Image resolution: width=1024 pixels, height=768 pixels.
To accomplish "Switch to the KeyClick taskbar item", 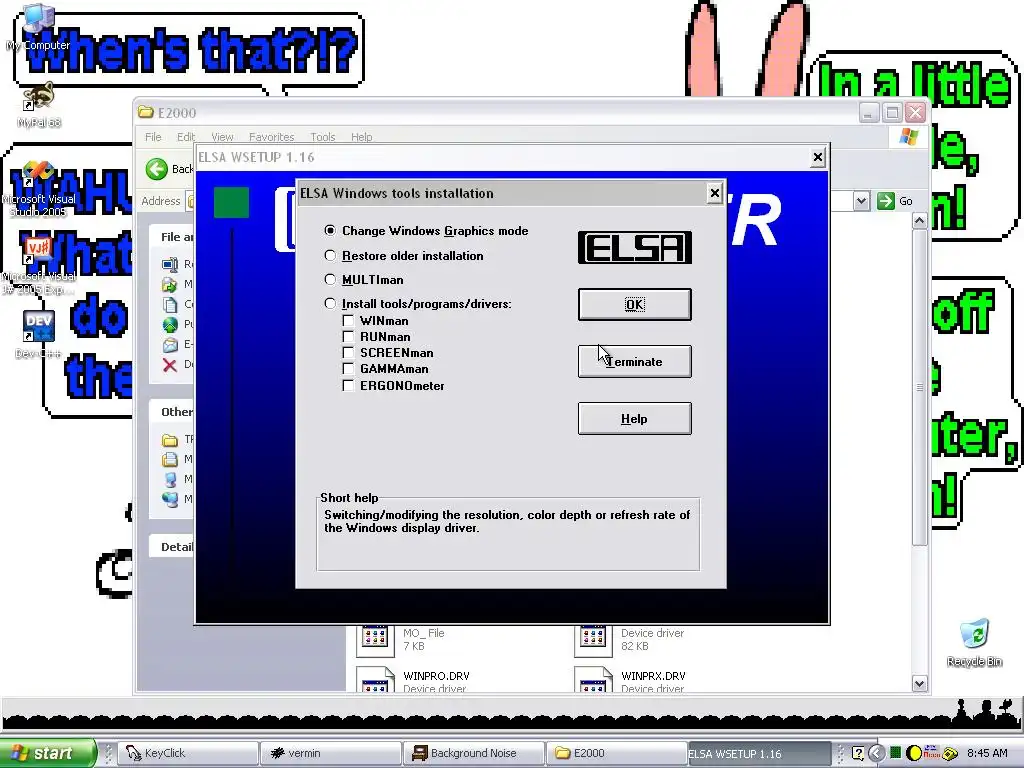I will (188, 753).
